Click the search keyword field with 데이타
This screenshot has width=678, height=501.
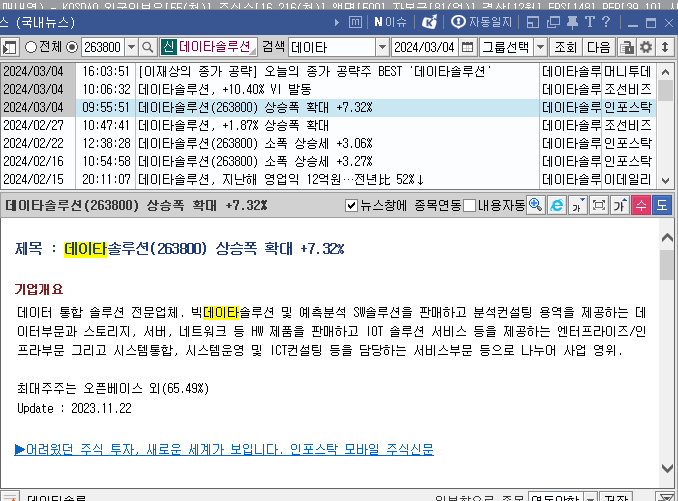tap(332, 47)
